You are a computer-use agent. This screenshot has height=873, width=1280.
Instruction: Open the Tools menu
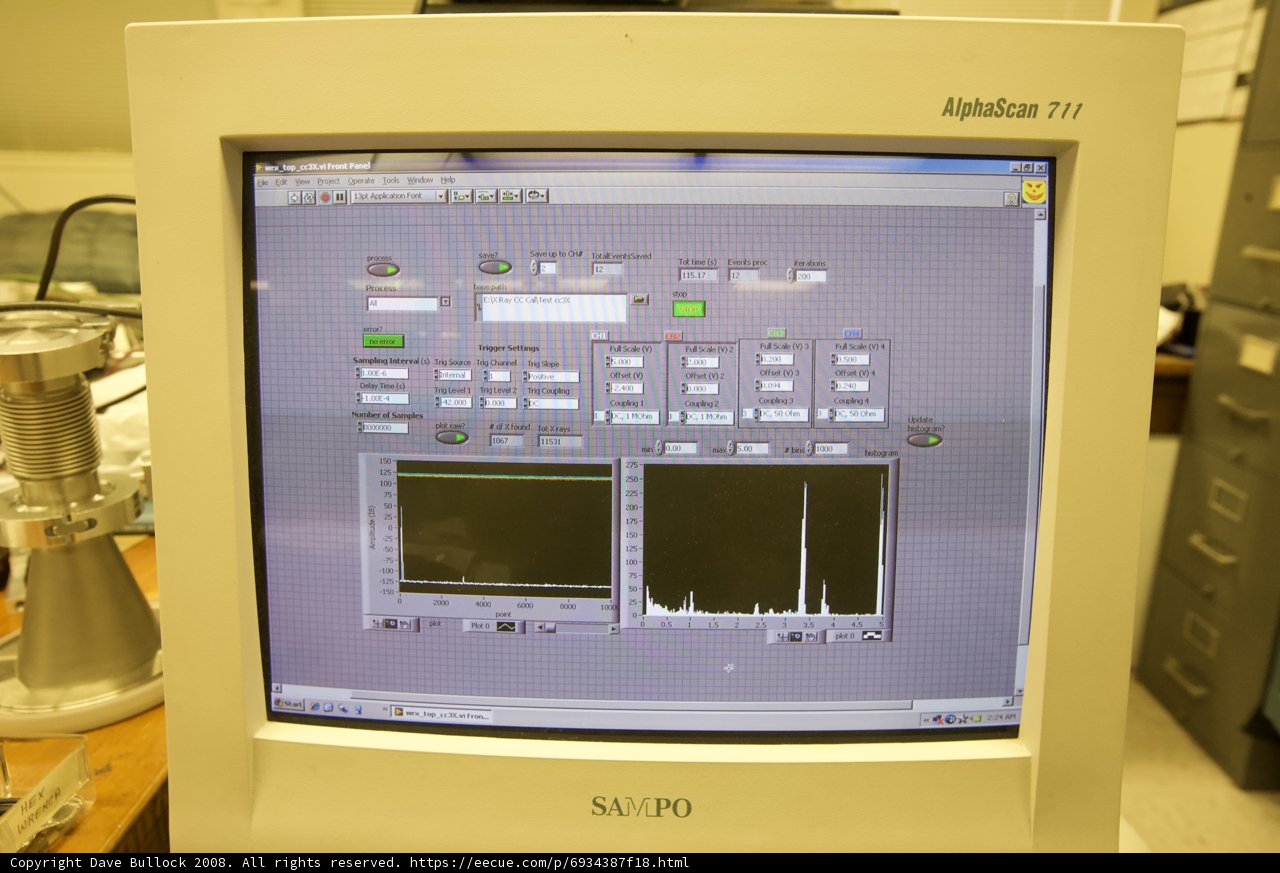pos(390,181)
